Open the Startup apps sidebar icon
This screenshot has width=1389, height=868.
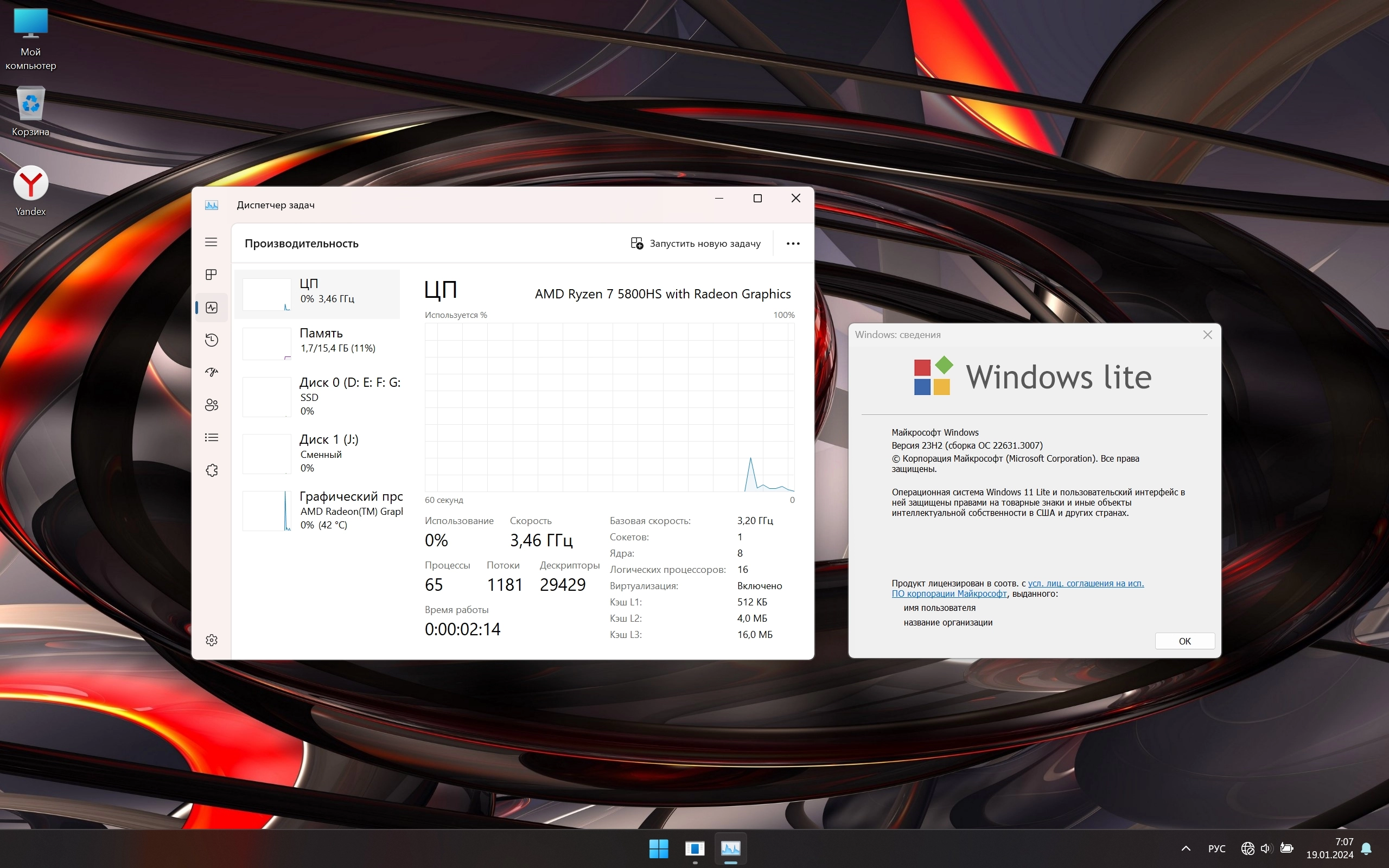211,372
